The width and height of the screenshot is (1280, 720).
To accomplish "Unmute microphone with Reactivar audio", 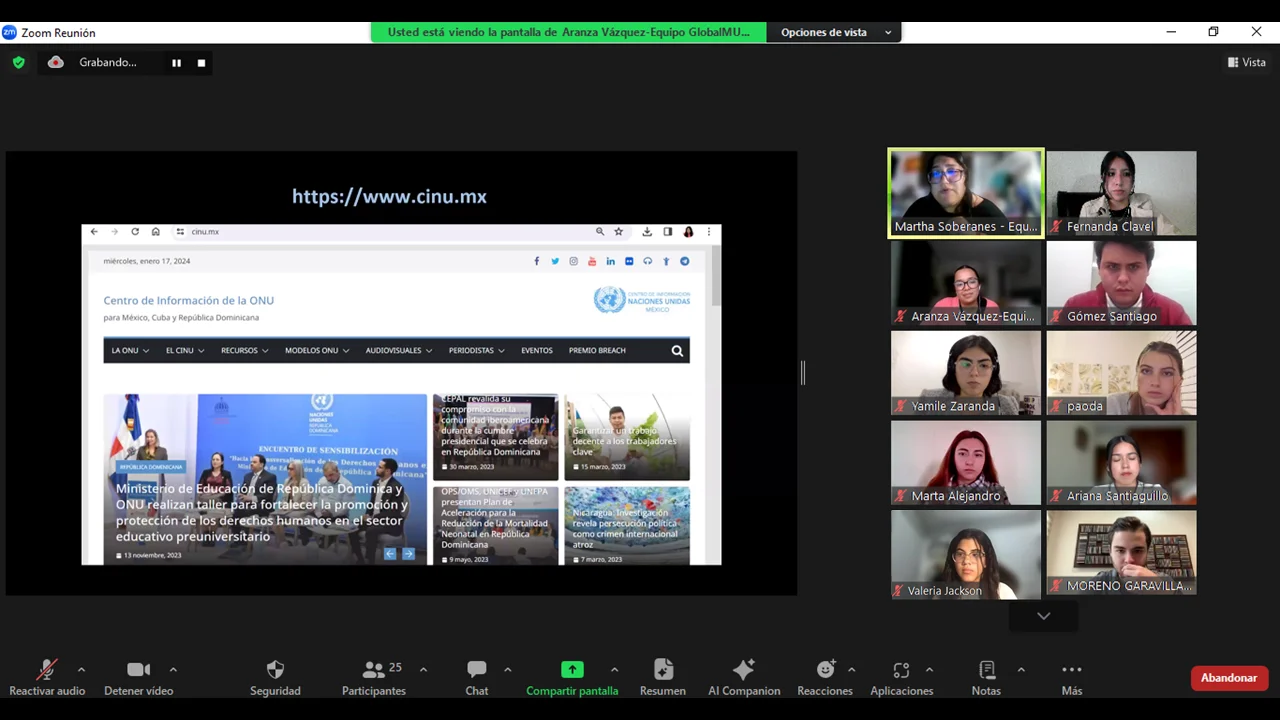I will [47, 670].
